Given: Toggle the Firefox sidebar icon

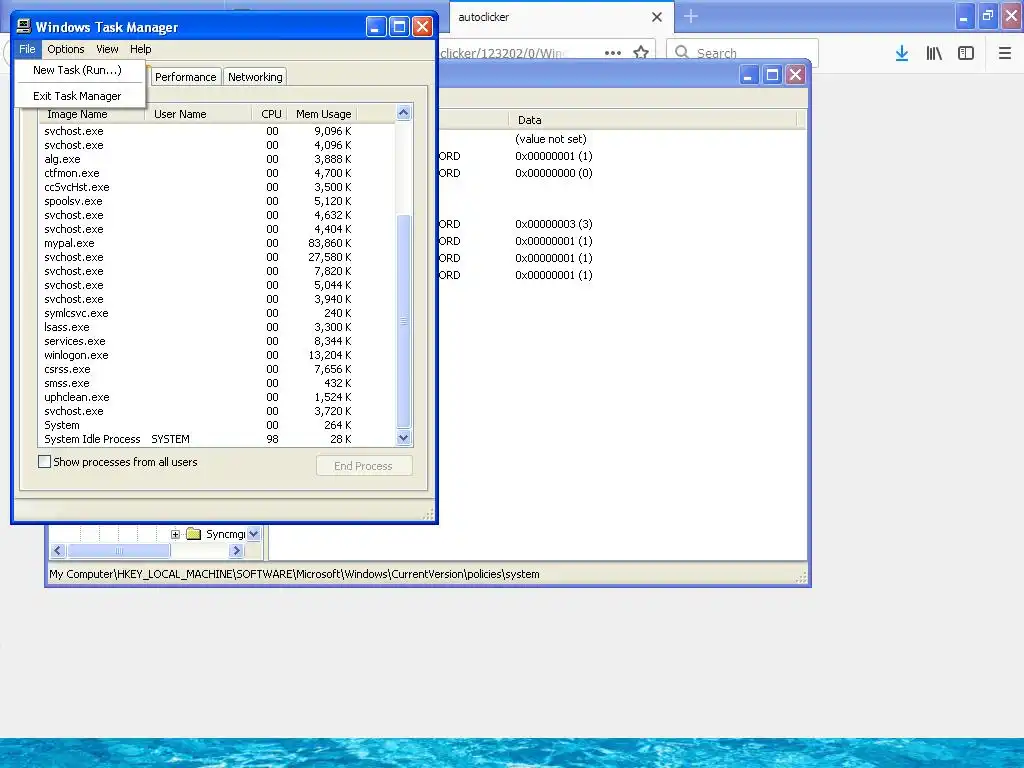Looking at the screenshot, I should pyautogui.click(x=966, y=53).
